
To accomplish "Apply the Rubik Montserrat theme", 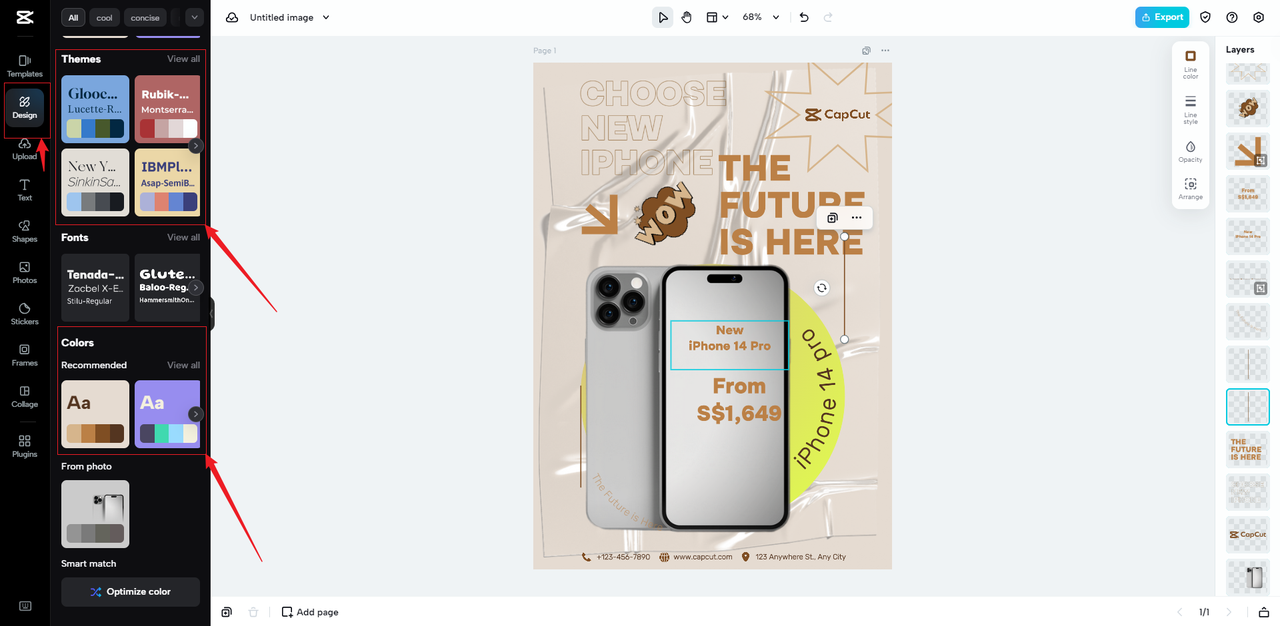I will click(167, 108).
